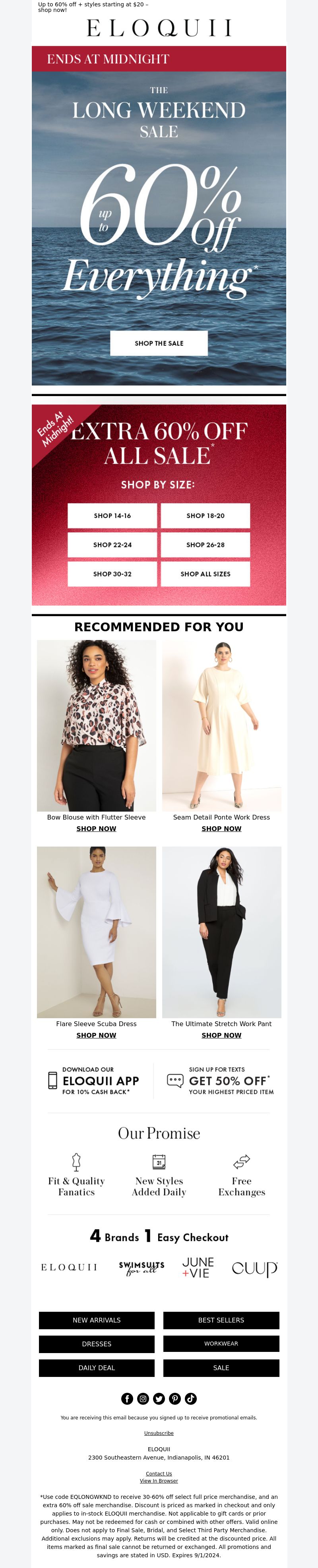Open Bow Blouse with Flutter Sleeve image
The width and height of the screenshot is (318, 1568).
tap(96, 725)
